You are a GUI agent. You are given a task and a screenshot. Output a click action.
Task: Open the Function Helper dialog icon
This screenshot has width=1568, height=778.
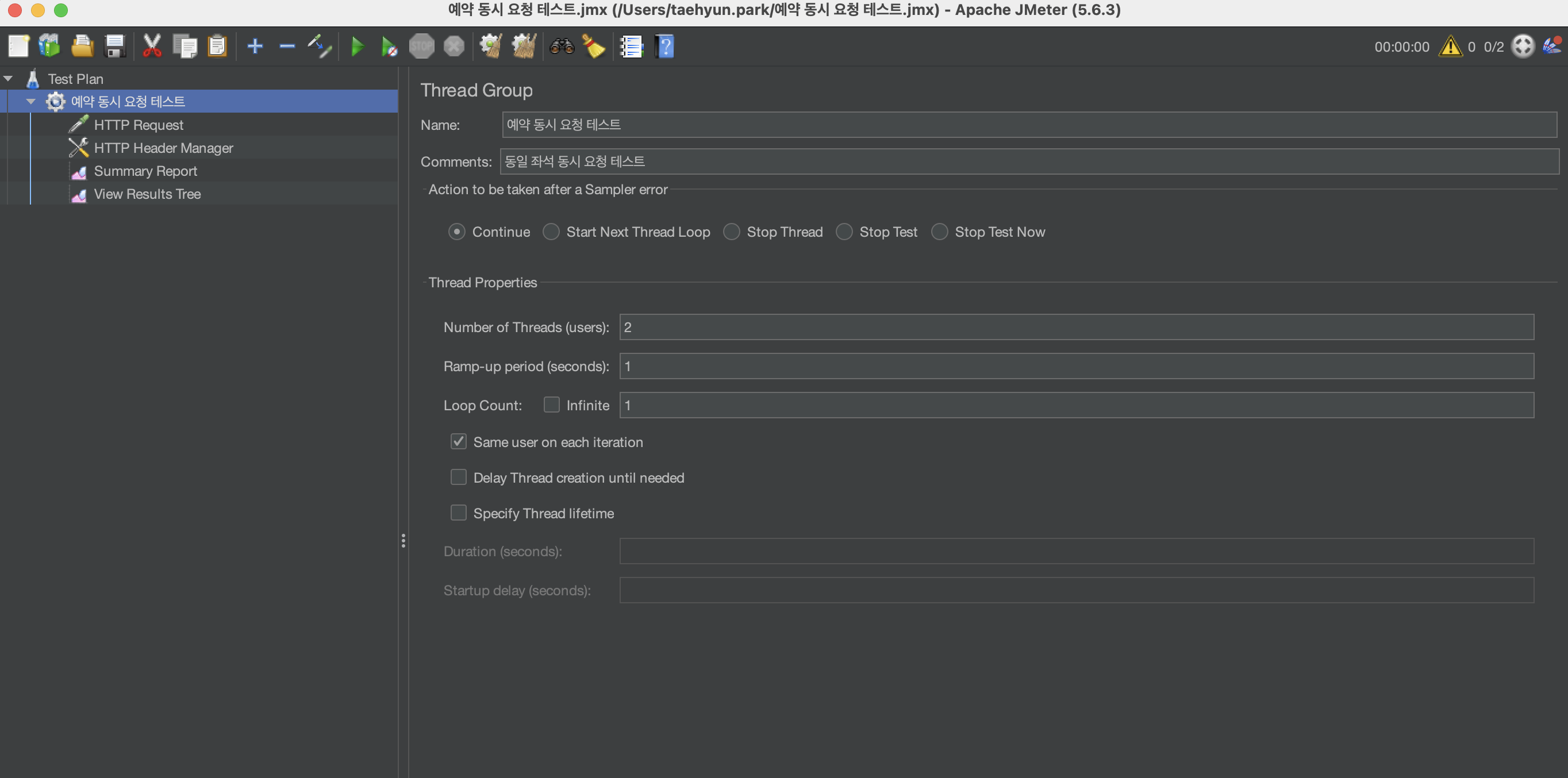point(631,46)
